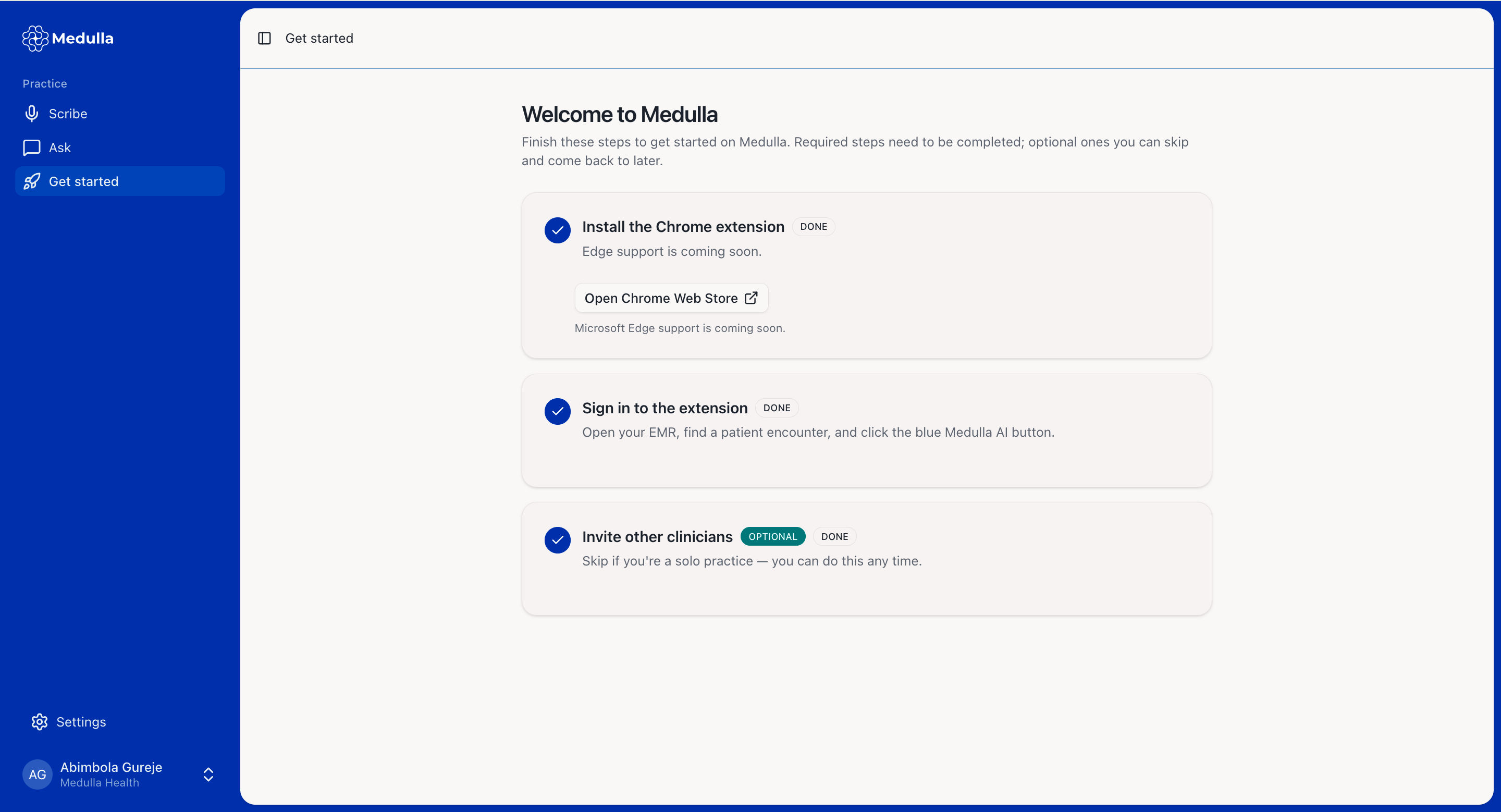Click the checkmark for Install the Chrome extension
1501x812 pixels.
558,230
